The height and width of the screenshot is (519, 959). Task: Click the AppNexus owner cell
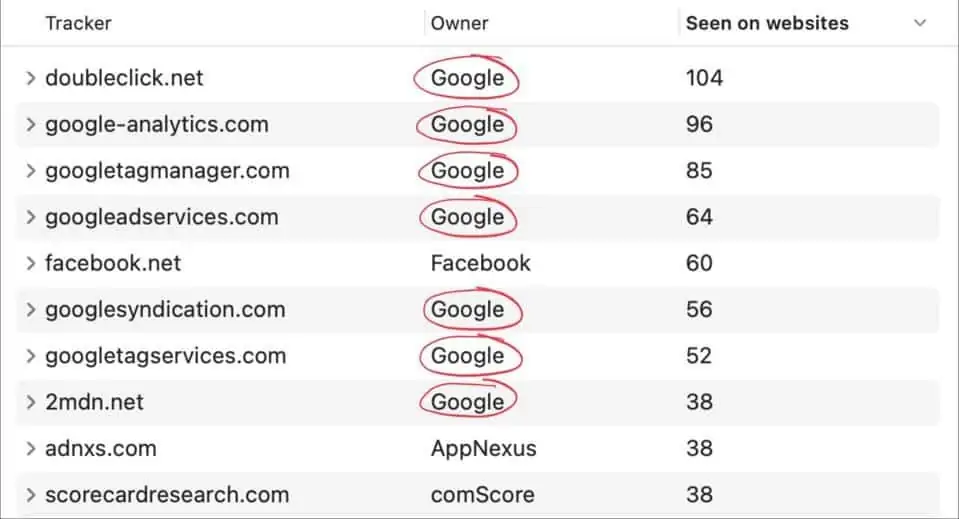483,448
